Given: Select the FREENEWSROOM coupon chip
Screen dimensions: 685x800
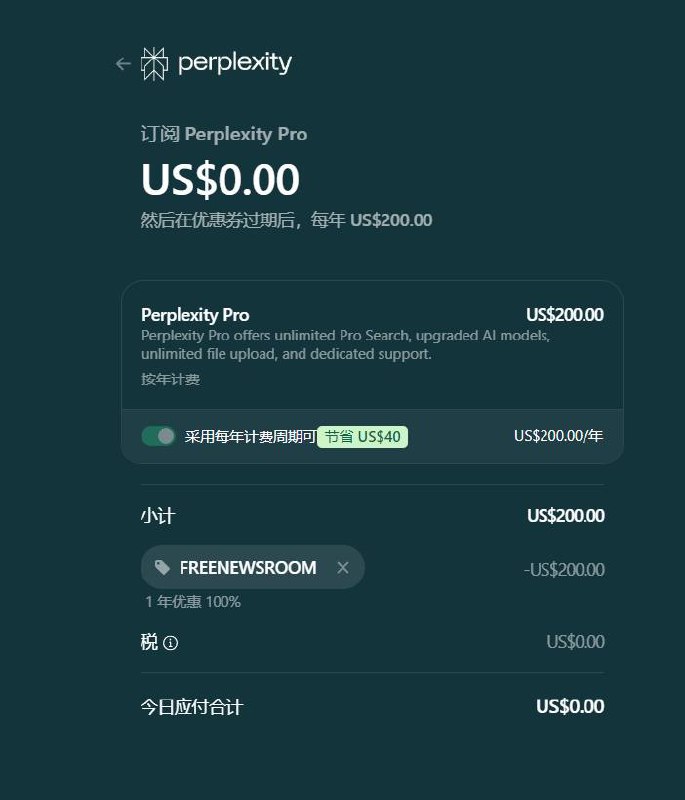Looking at the screenshot, I should [x=250, y=567].
